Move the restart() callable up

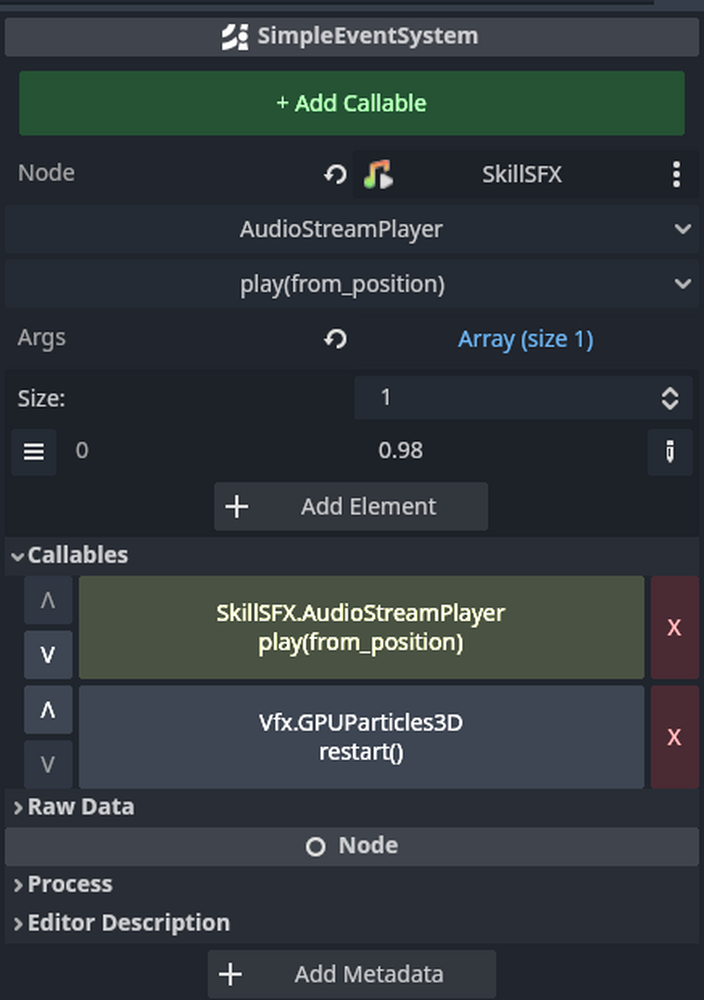47,709
